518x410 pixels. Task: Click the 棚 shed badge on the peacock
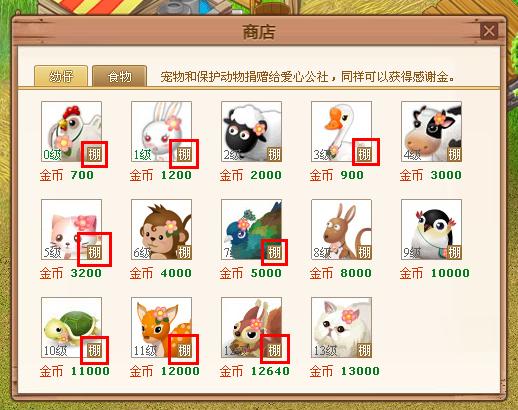click(274, 252)
